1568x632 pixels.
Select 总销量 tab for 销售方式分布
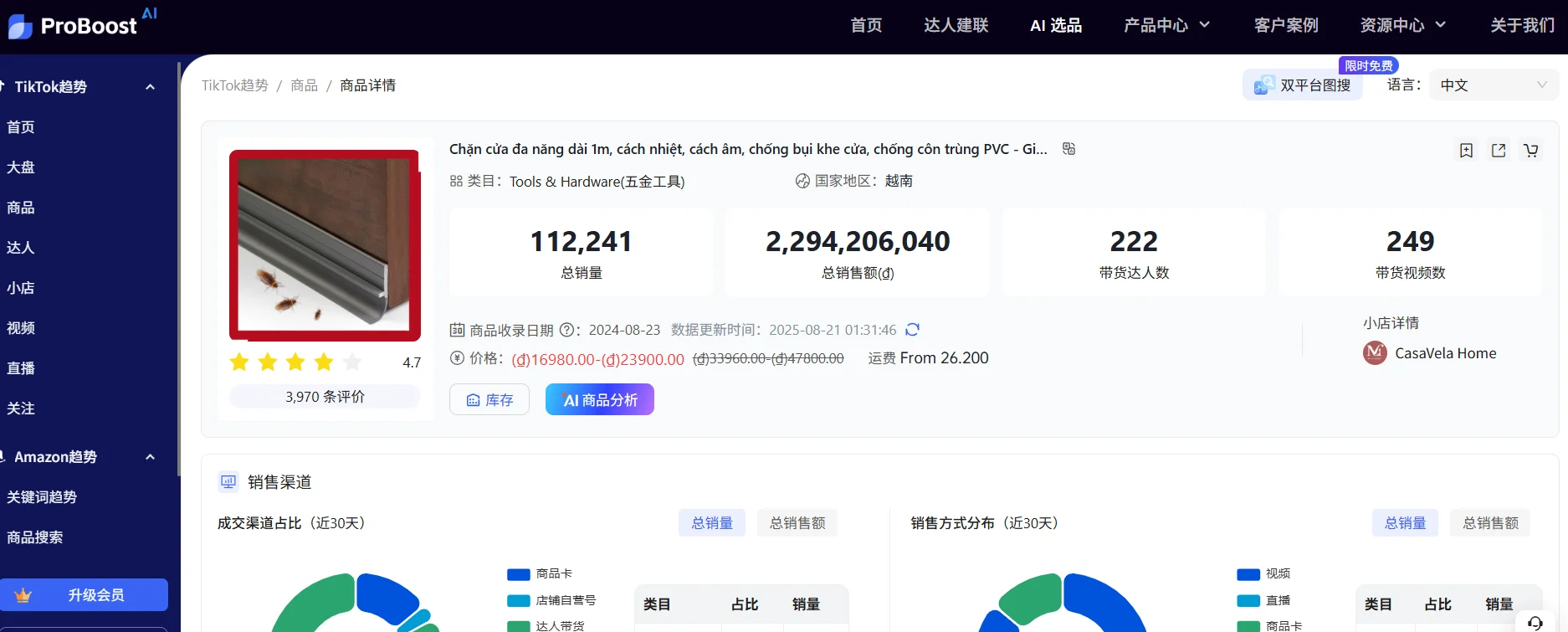click(x=1406, y=523)
